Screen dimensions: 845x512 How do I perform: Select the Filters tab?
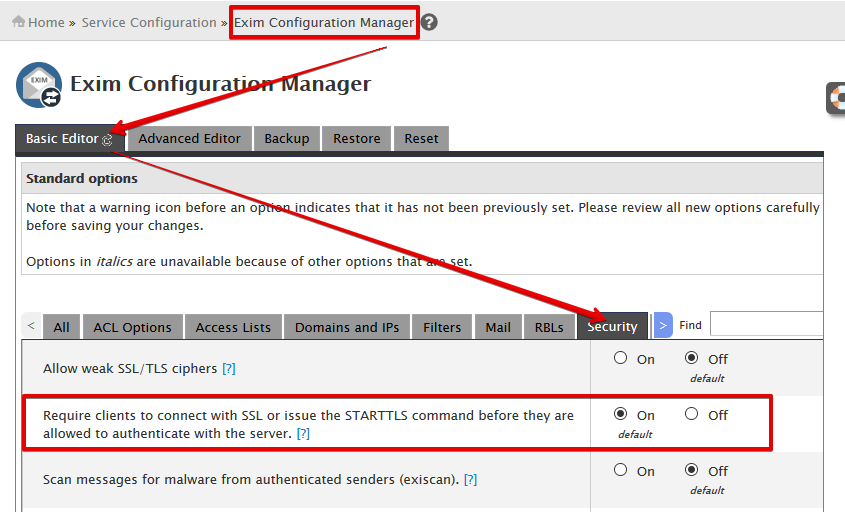pos(442,327)
